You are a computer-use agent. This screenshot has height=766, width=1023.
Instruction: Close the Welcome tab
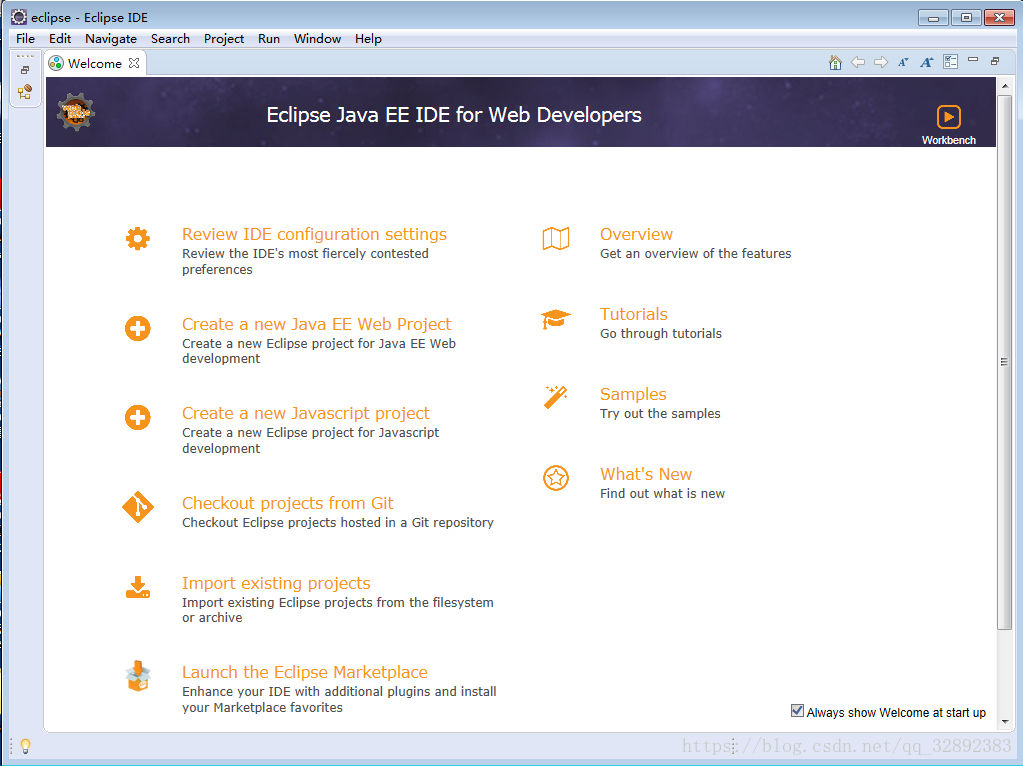point(134,63)
